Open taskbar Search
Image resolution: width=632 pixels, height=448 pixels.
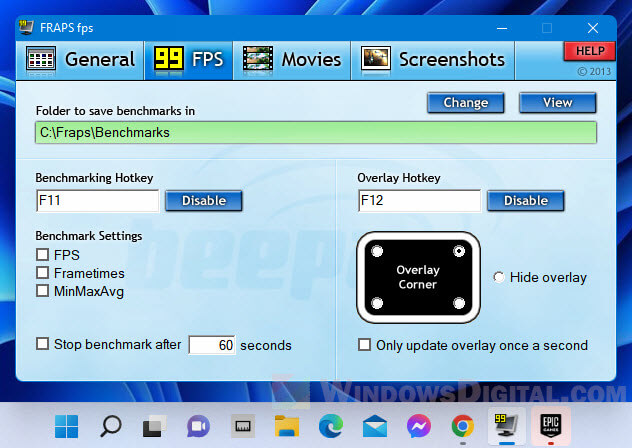click(110, 426)
